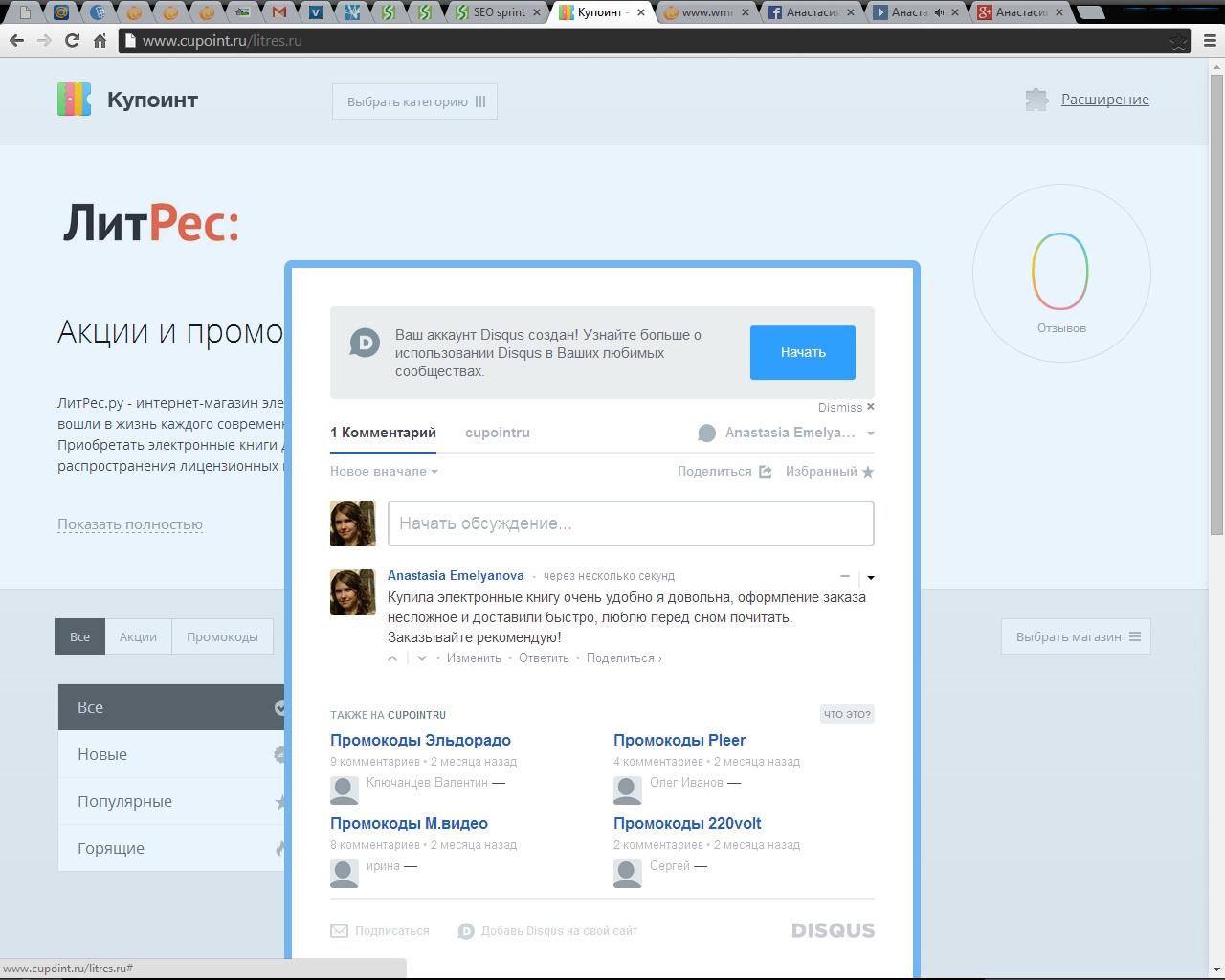Click the small Disqus icon near Добавь Disqus
Screen dimensions: 1225x980
click(x=466, y=931)
